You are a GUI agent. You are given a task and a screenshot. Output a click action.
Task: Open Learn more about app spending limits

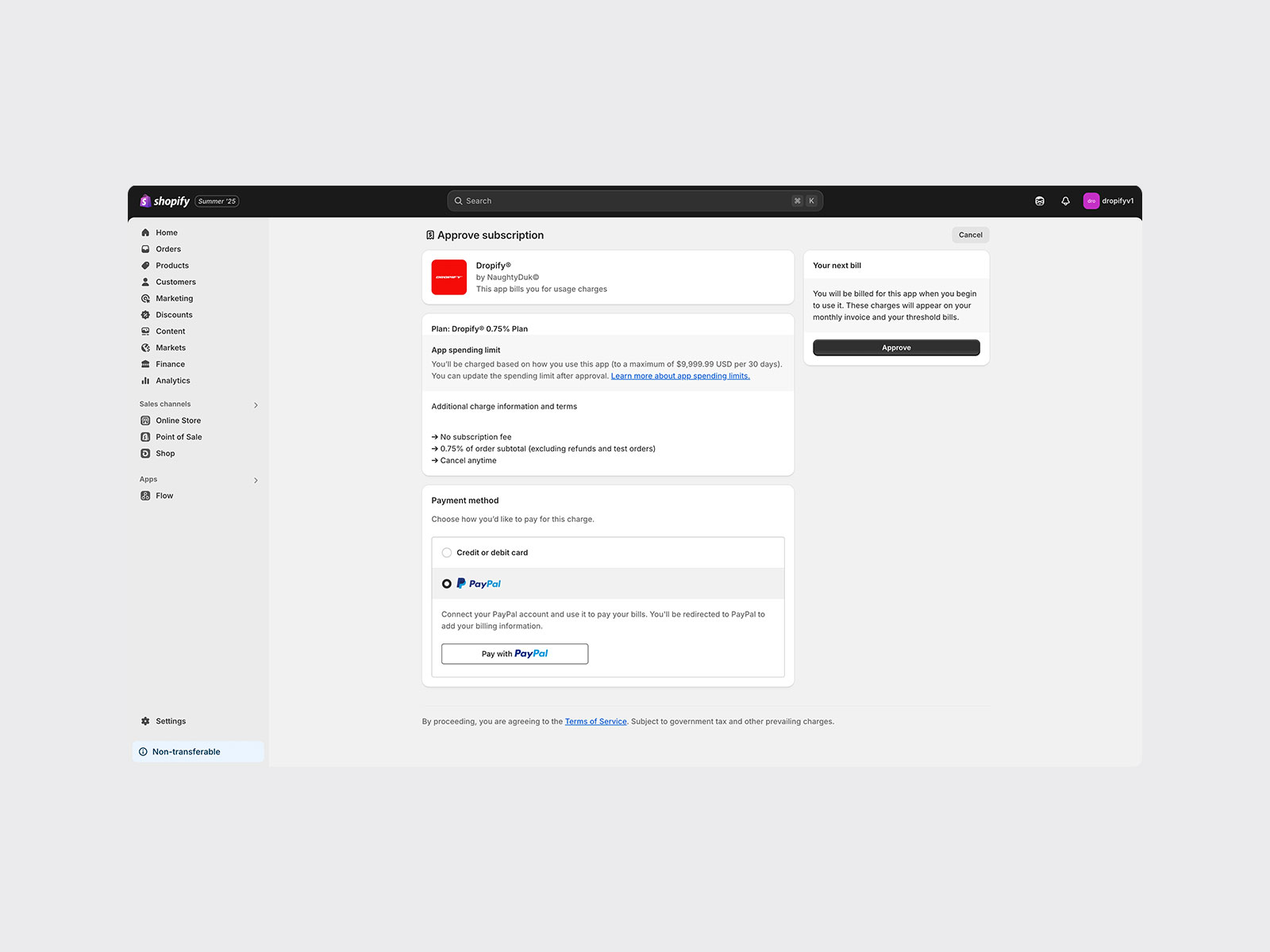pyautogui.click(x=680, y=376)
